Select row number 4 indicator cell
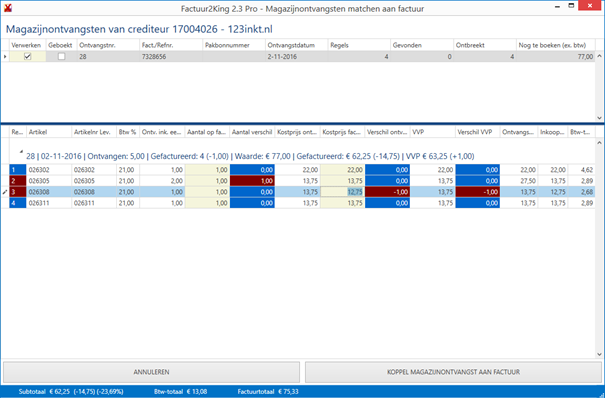Viewport: 605px width, 398px height. pyautogui.click(x=18, y=203)
